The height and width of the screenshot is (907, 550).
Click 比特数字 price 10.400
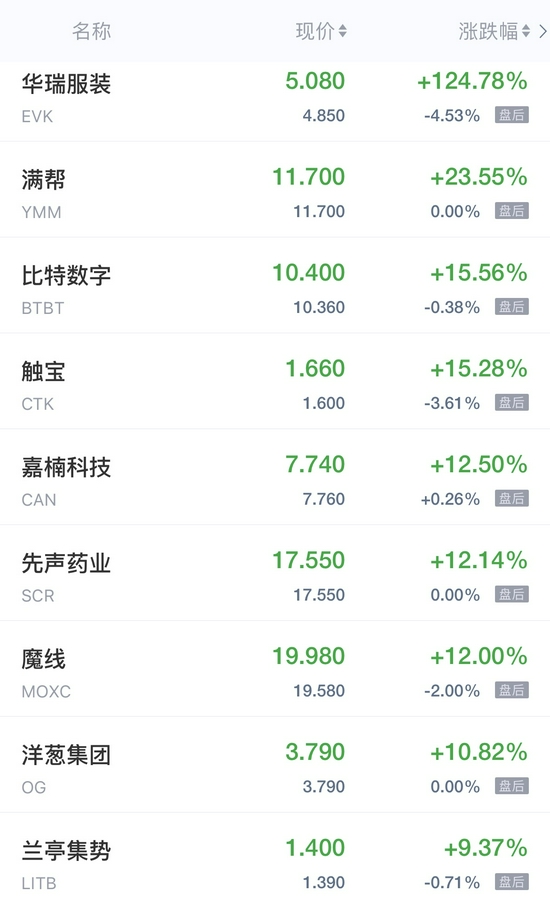tap(309, 272)
